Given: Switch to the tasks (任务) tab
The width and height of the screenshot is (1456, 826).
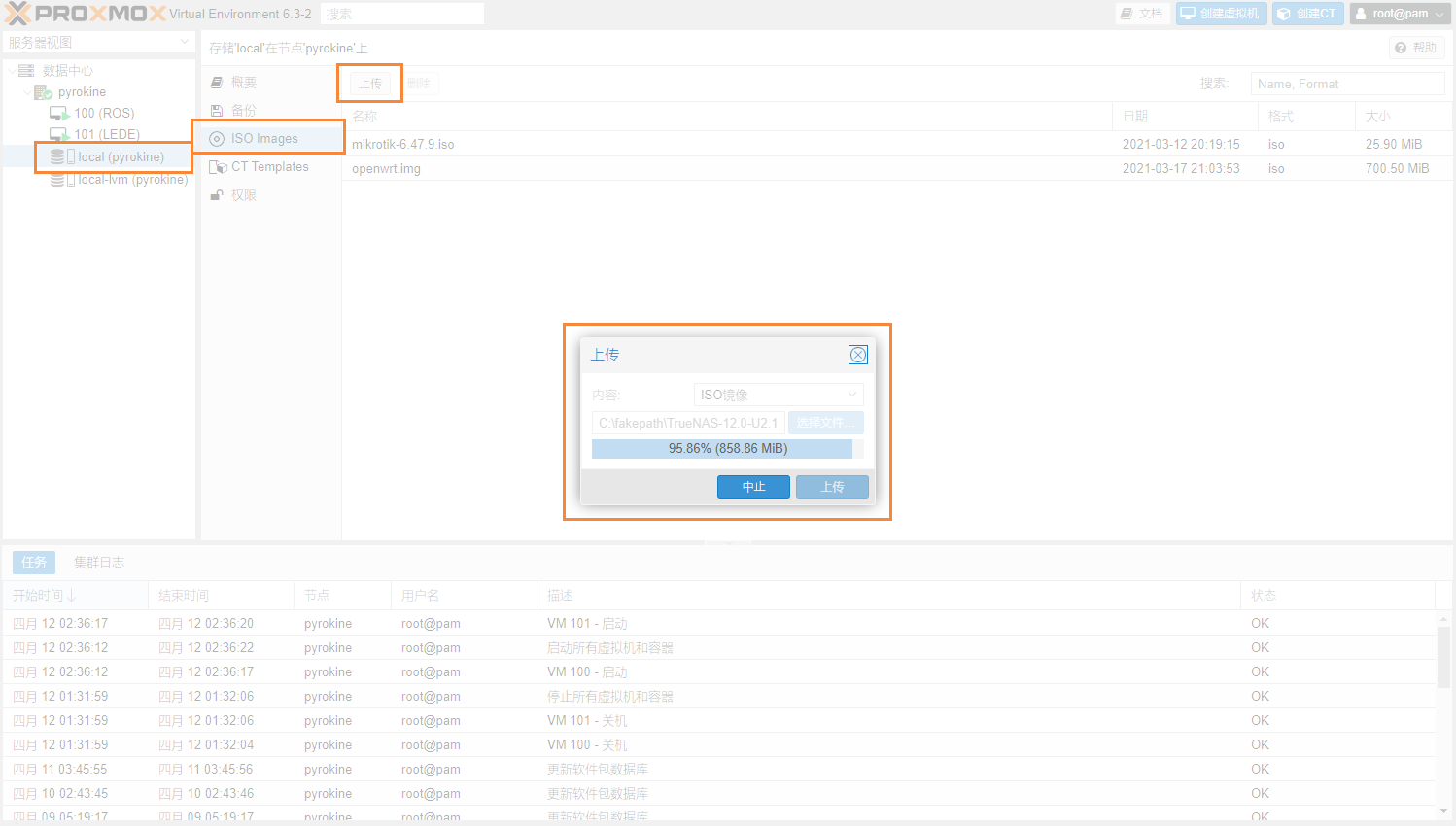Looking at the screenshot, I should (x=34, y=563).
